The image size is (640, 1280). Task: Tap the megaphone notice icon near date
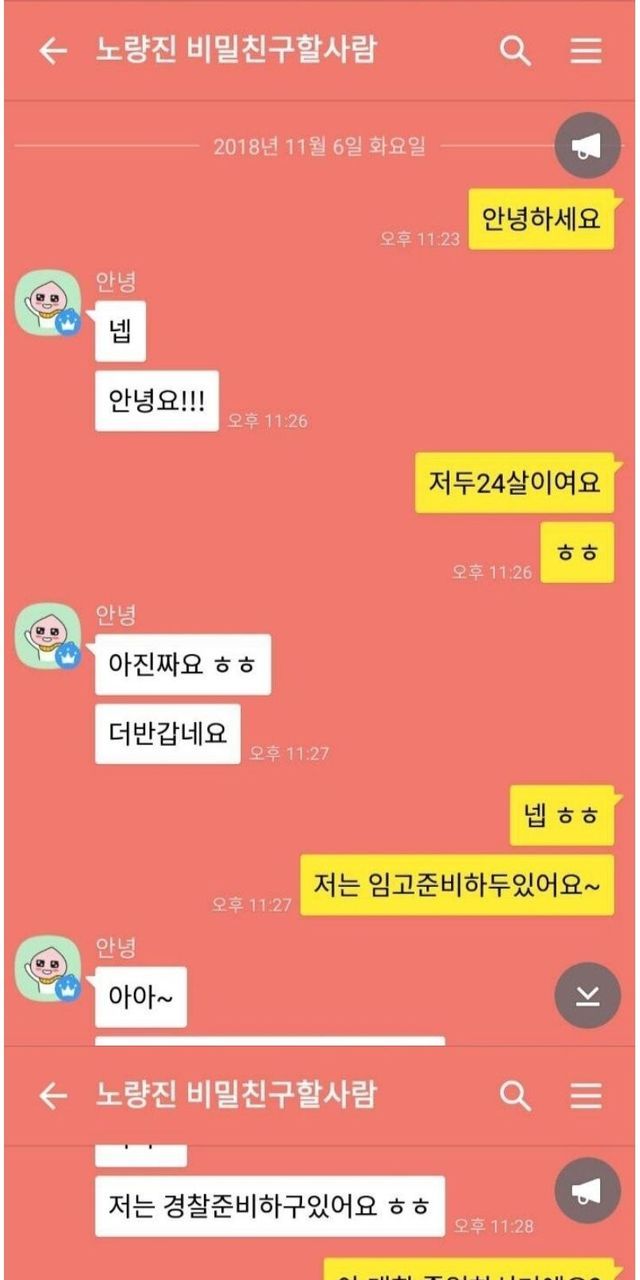pos(587,146)
